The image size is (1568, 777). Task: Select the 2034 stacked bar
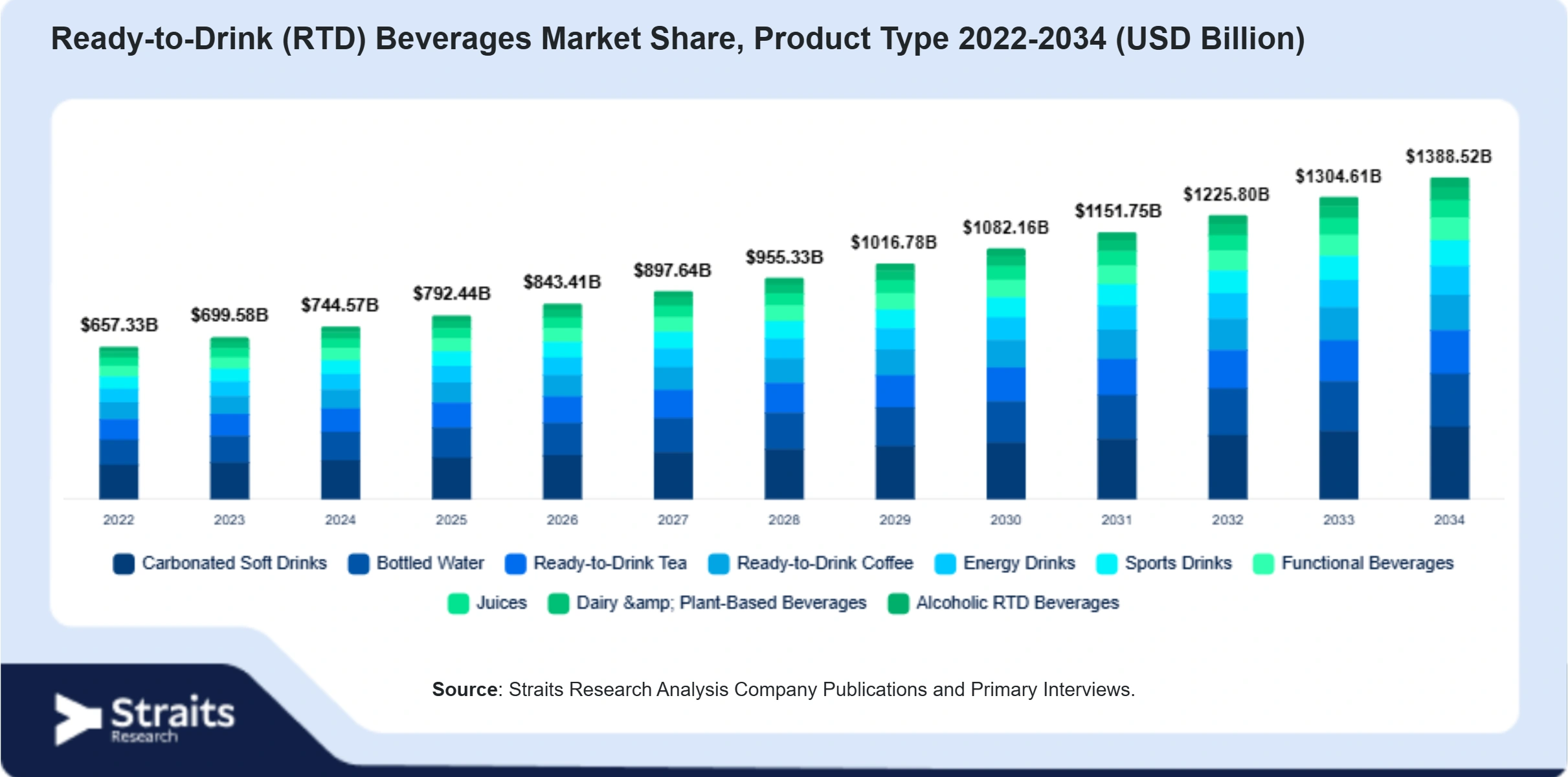1450,339
